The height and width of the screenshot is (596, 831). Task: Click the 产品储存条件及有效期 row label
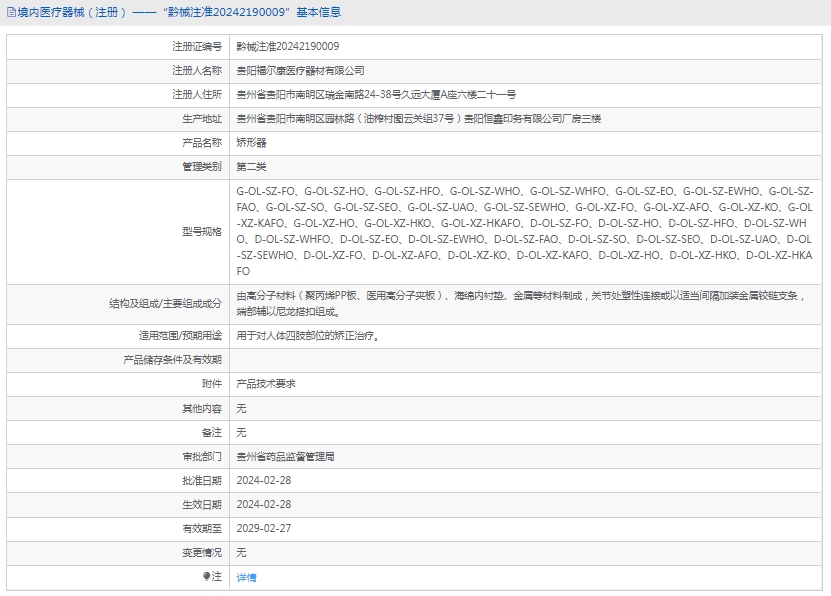[172, 360]
